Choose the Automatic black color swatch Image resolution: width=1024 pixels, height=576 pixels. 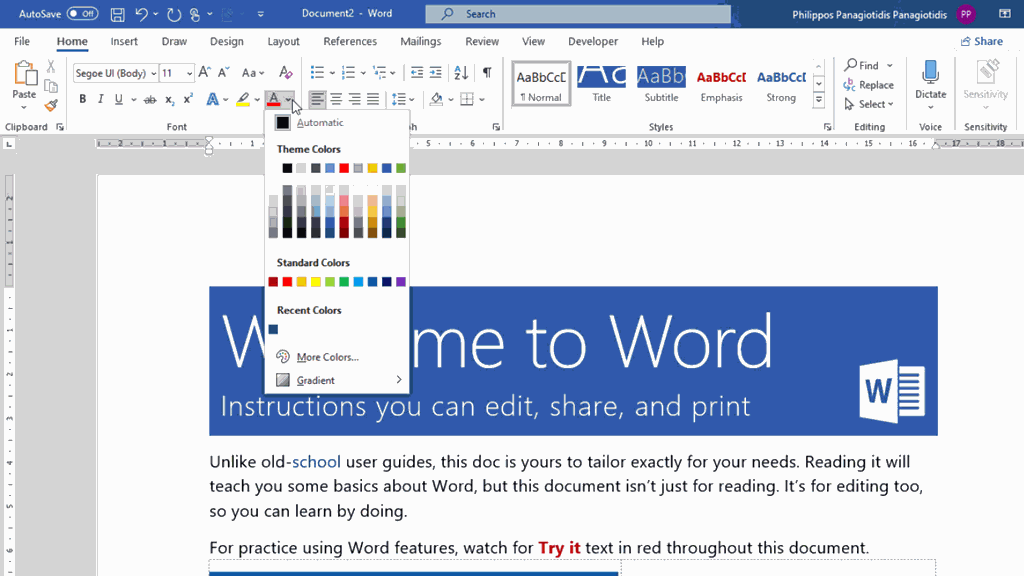(x=283, y=123)
